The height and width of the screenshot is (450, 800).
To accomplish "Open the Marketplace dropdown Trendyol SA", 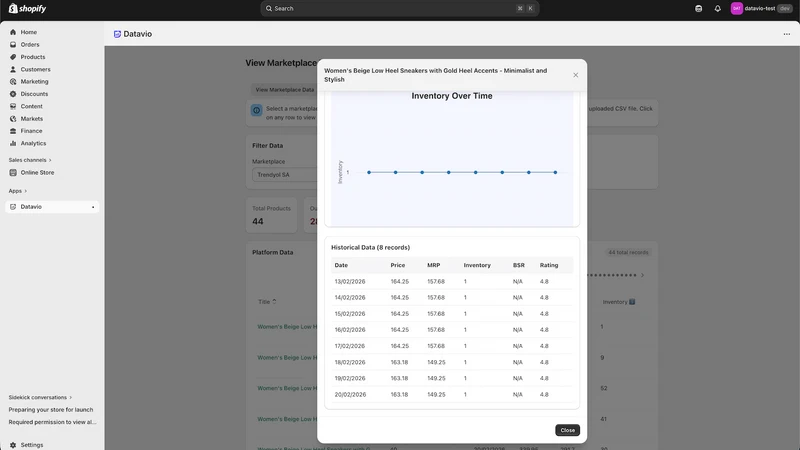I will pyautogui.click(x=284, y=174).
